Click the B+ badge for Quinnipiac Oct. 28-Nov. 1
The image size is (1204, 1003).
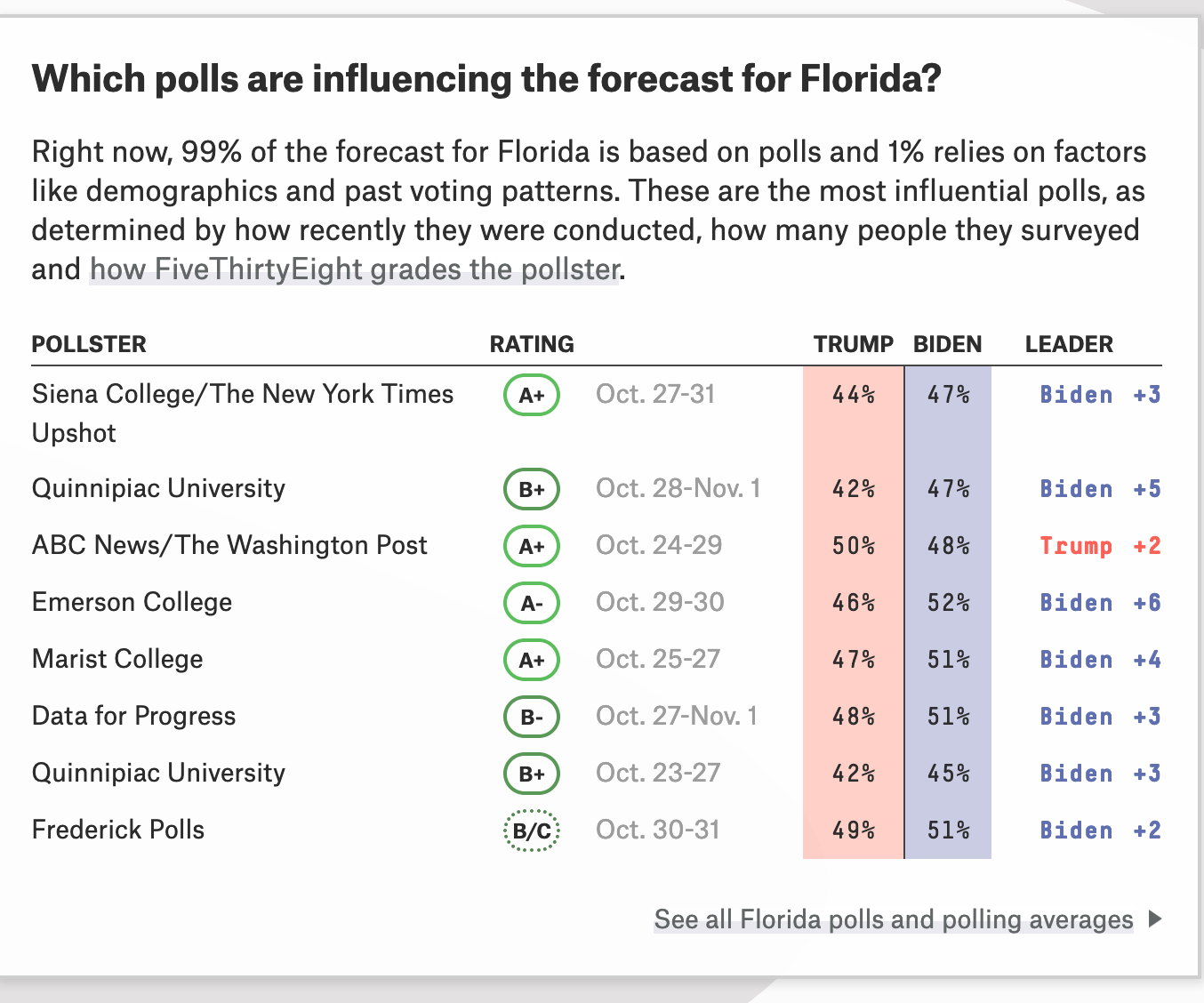pyautogui.click(x=532, y=489)
